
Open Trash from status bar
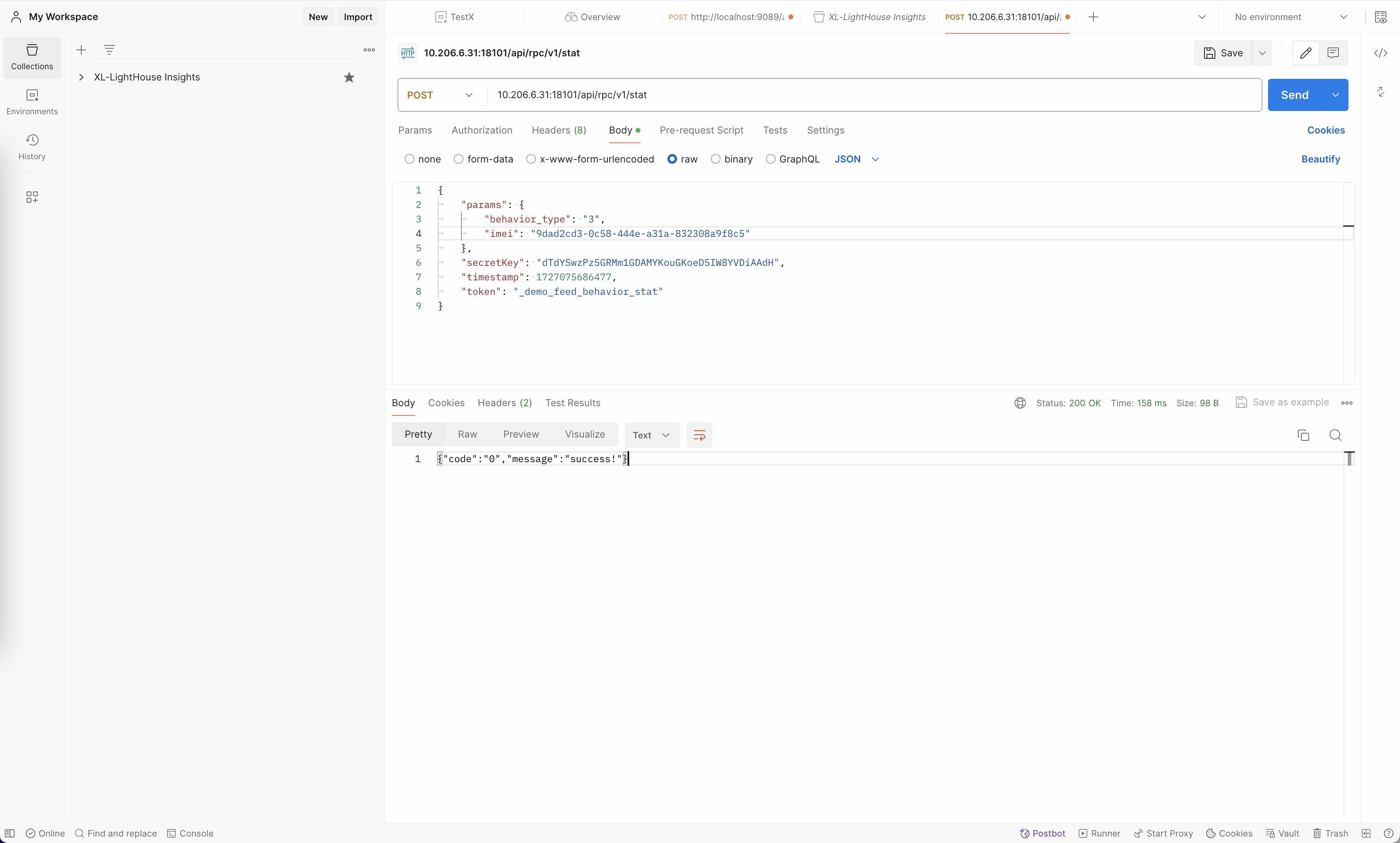tap(1330, 833)
